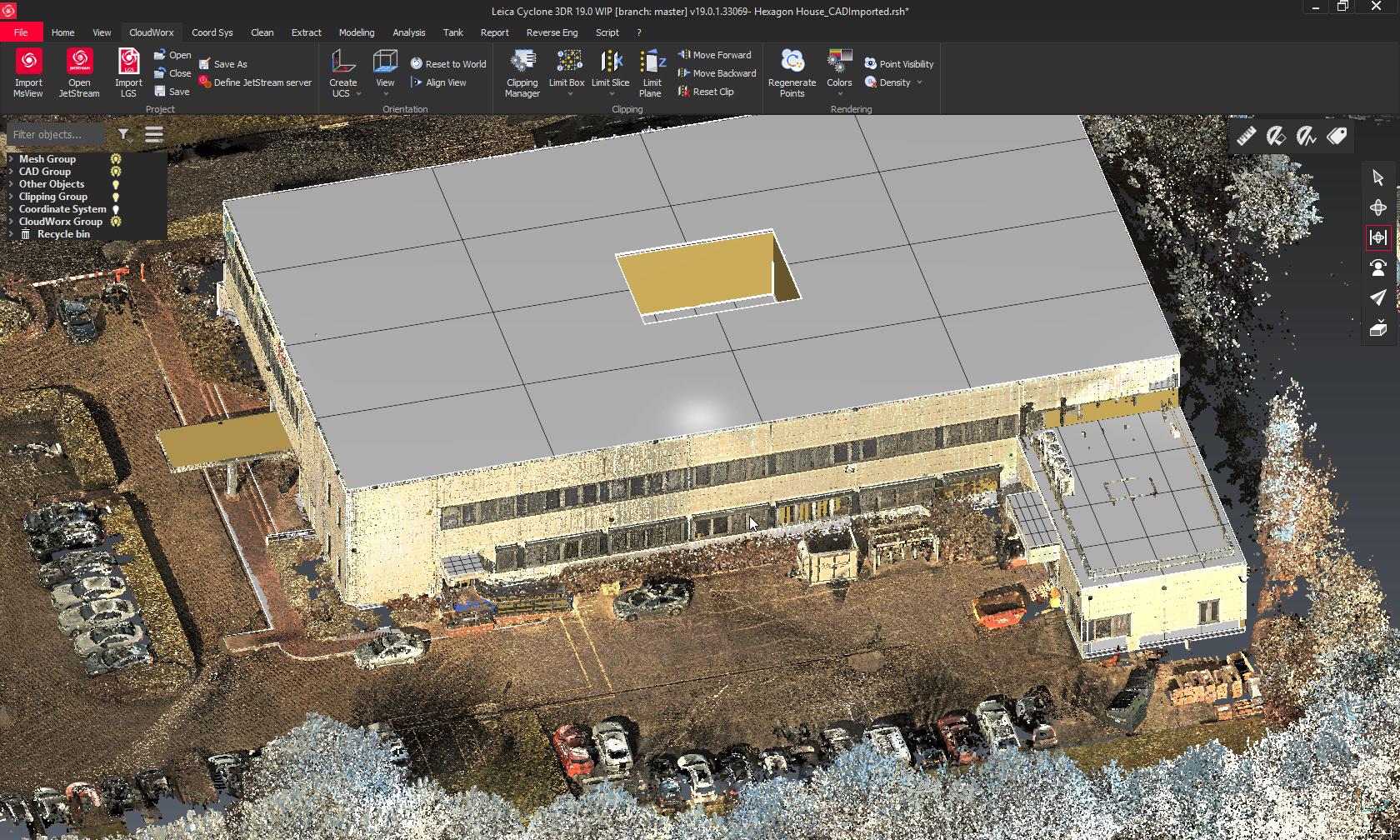Click the tag label tool icon
This screenshot has height=840, width=1400.
[1337, 137]
